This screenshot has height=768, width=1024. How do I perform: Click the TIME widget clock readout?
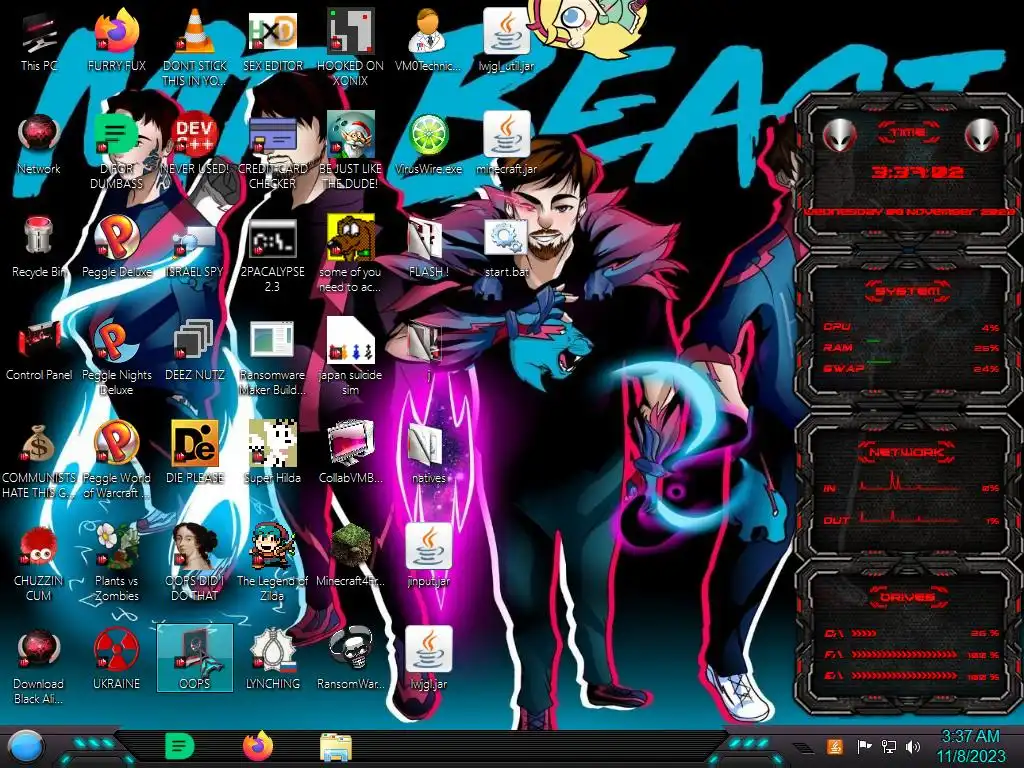coord(918,172)
